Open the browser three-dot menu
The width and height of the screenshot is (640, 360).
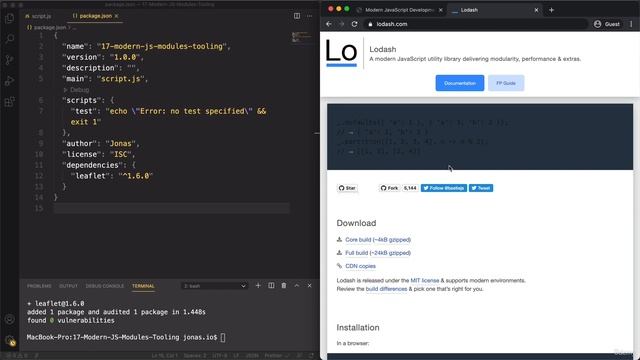click(x=631, y=24)
